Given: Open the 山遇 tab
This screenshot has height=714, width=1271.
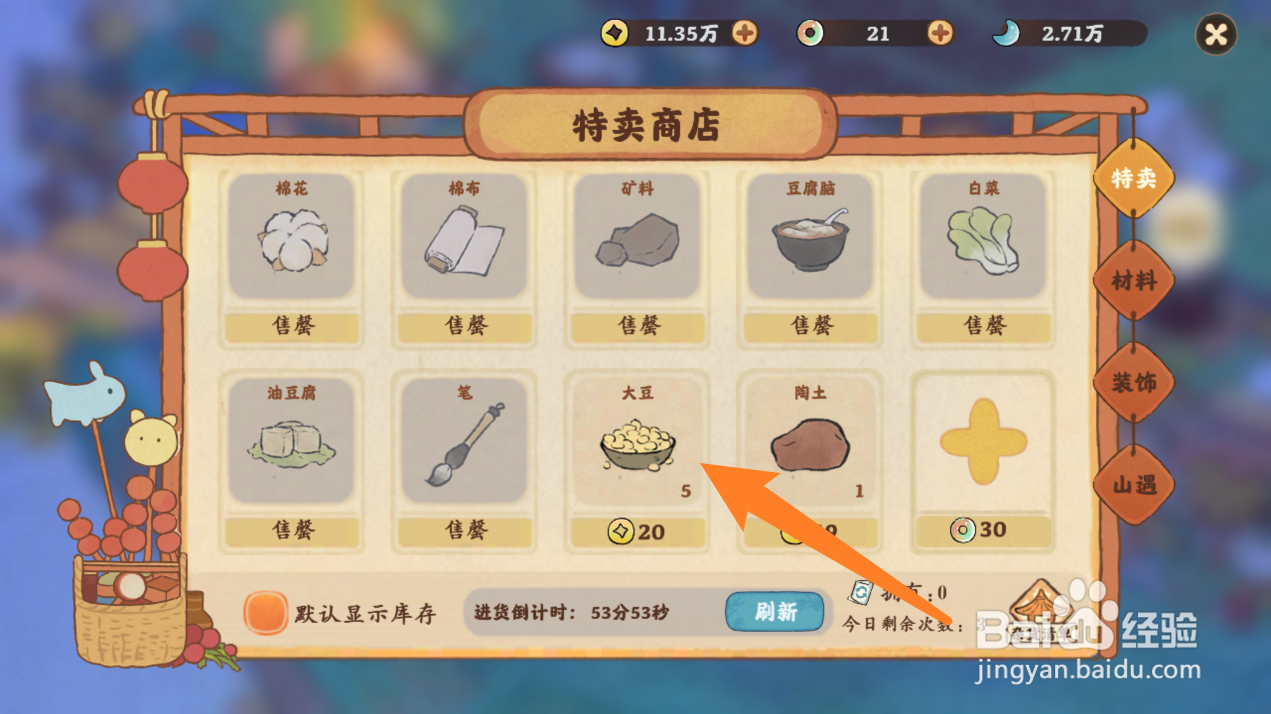Looking at the screenshot, I should (x=1133, y=485).
